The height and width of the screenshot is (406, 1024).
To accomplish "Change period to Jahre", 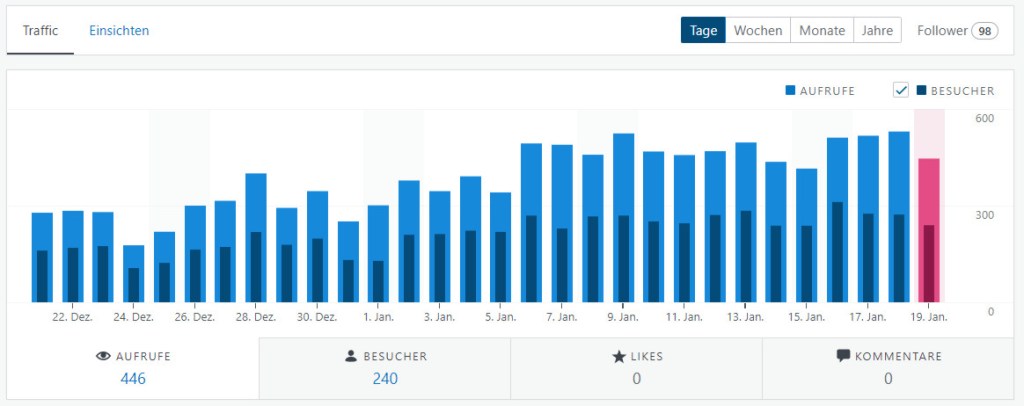I will 878,30.
